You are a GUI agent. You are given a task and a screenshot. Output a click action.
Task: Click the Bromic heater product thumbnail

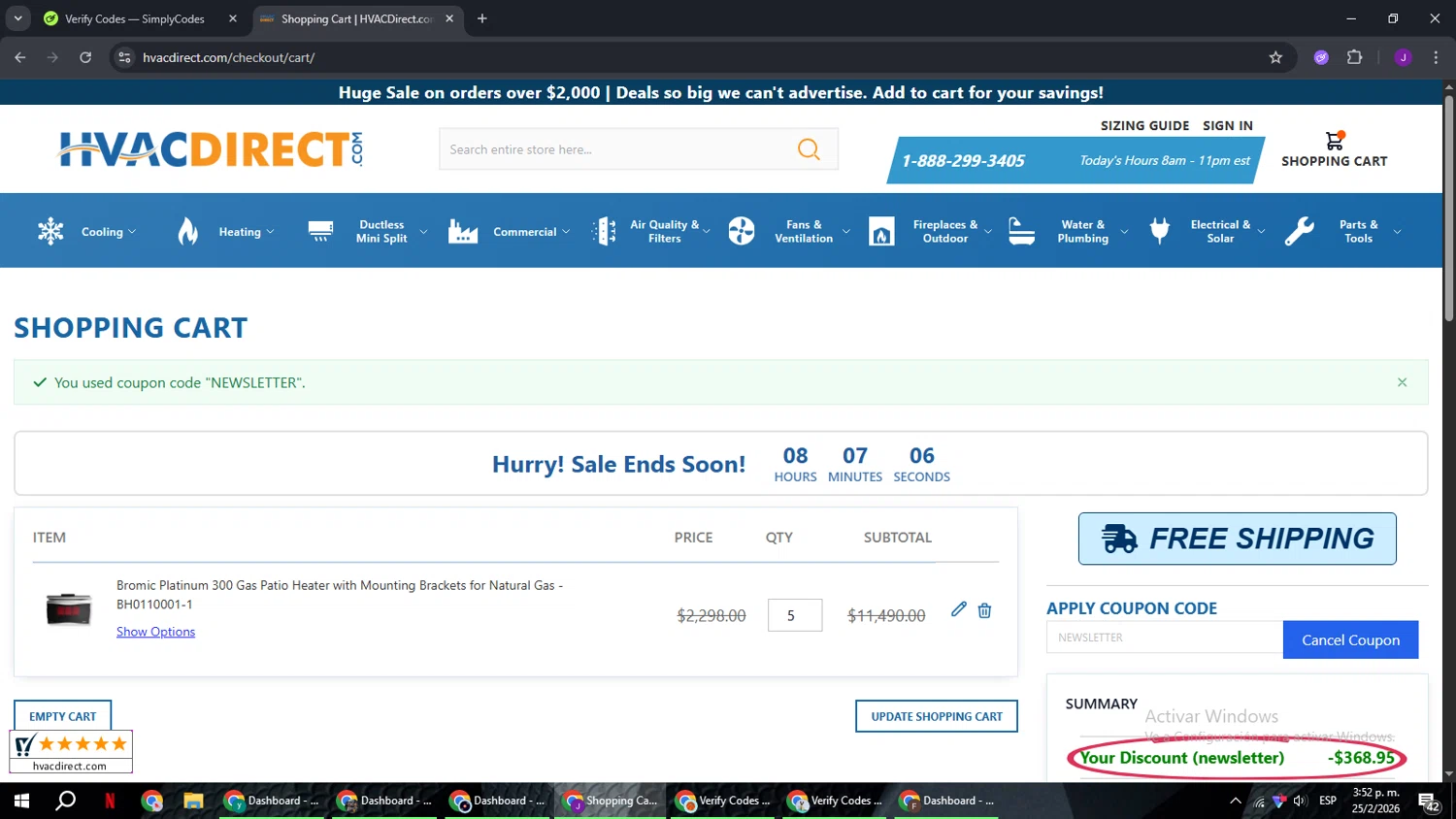point(69,609)
